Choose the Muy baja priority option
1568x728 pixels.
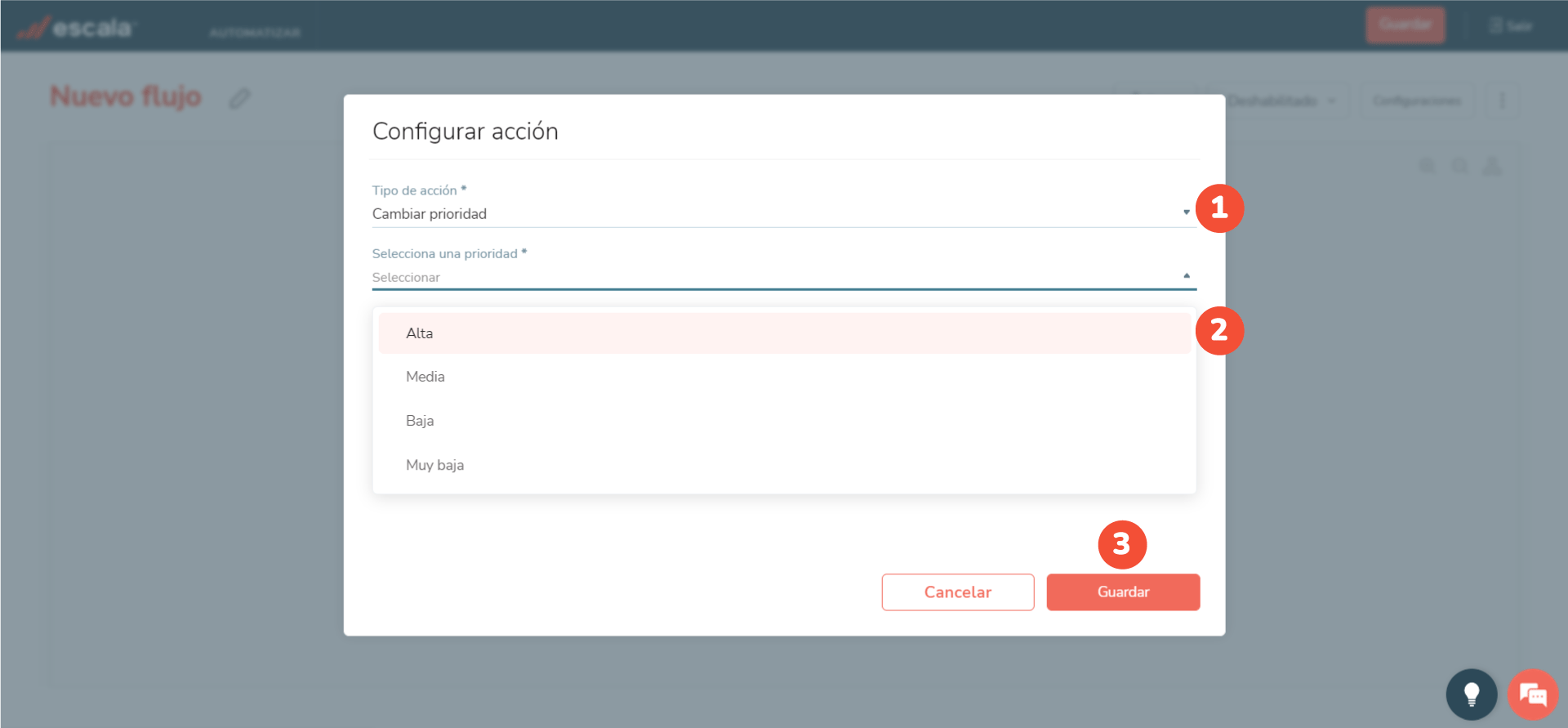click(784, 465)
